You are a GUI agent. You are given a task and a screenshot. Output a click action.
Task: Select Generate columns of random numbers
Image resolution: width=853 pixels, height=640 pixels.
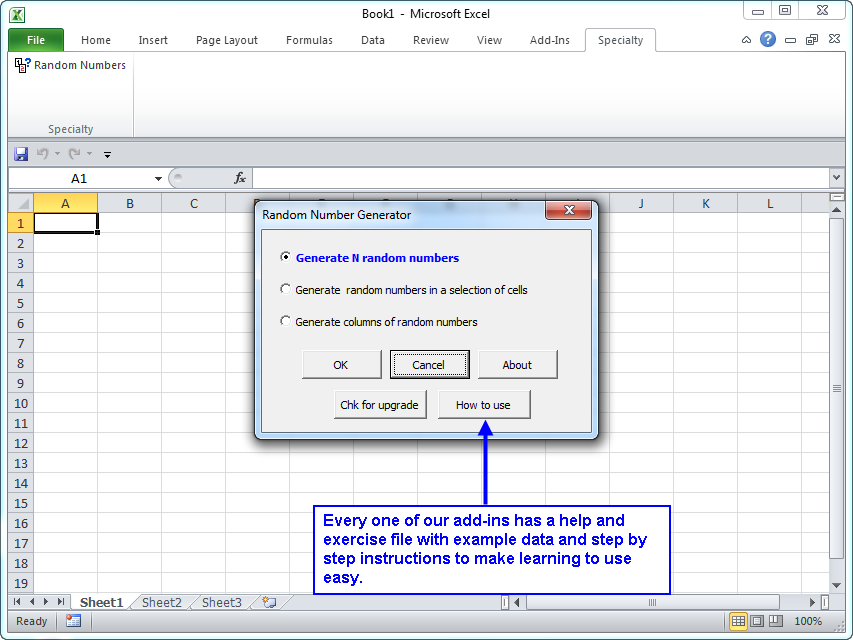click(285, 322)
